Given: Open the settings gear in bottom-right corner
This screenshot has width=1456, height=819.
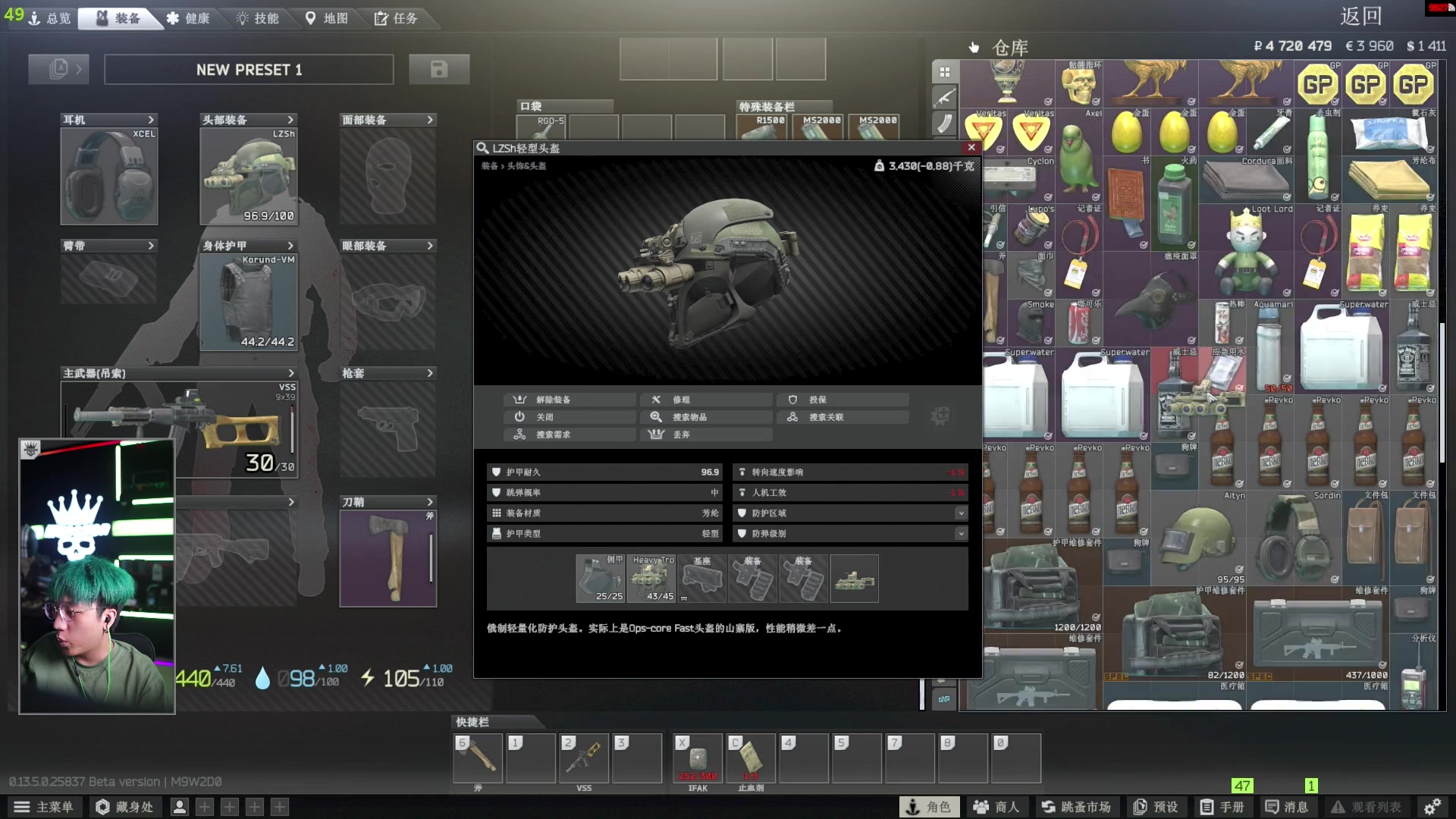Looking at the screenshot, I should pos(1432,807).
